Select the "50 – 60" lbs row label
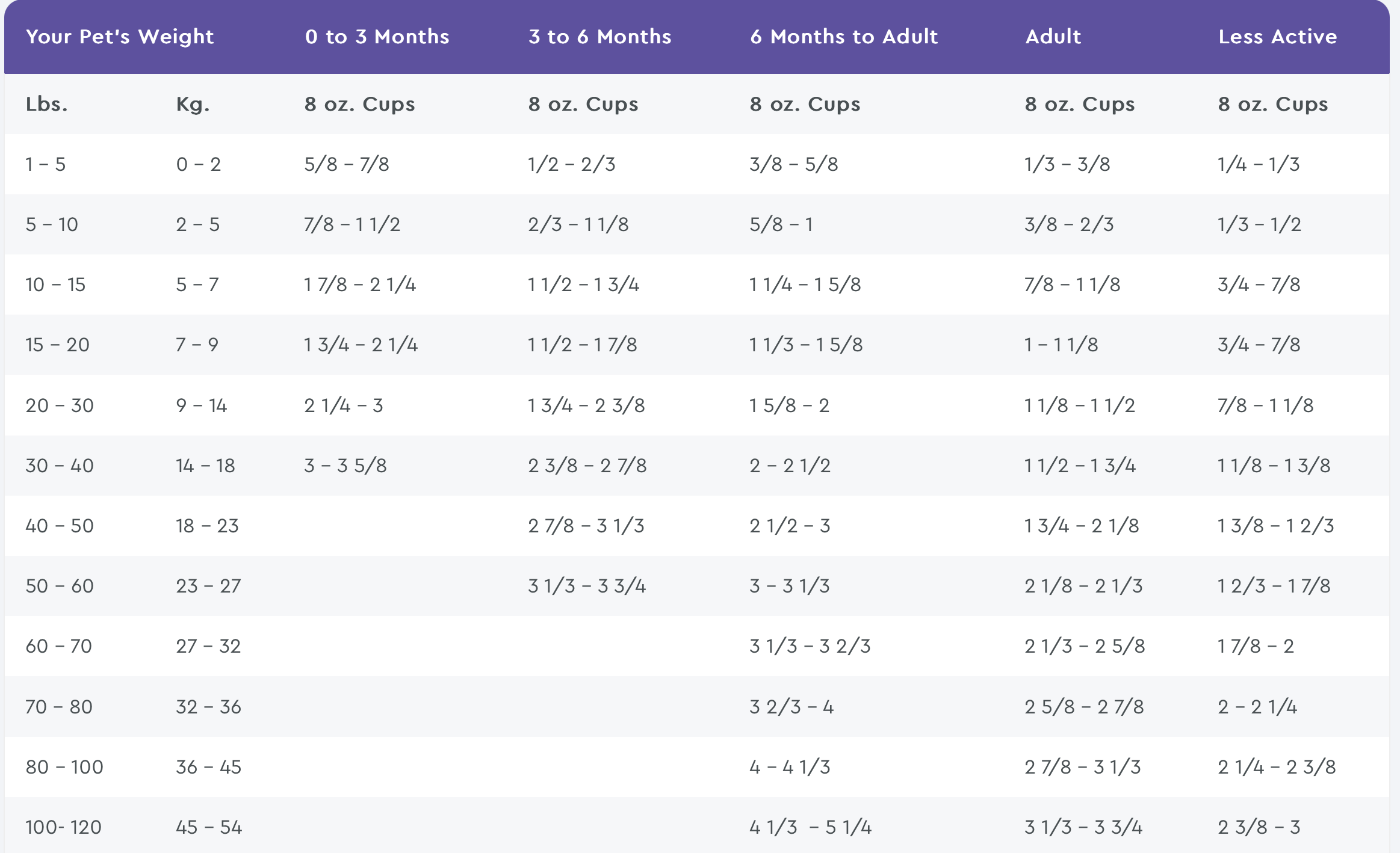Viewport: 1400px width, 853px height. tap(60, 586)
